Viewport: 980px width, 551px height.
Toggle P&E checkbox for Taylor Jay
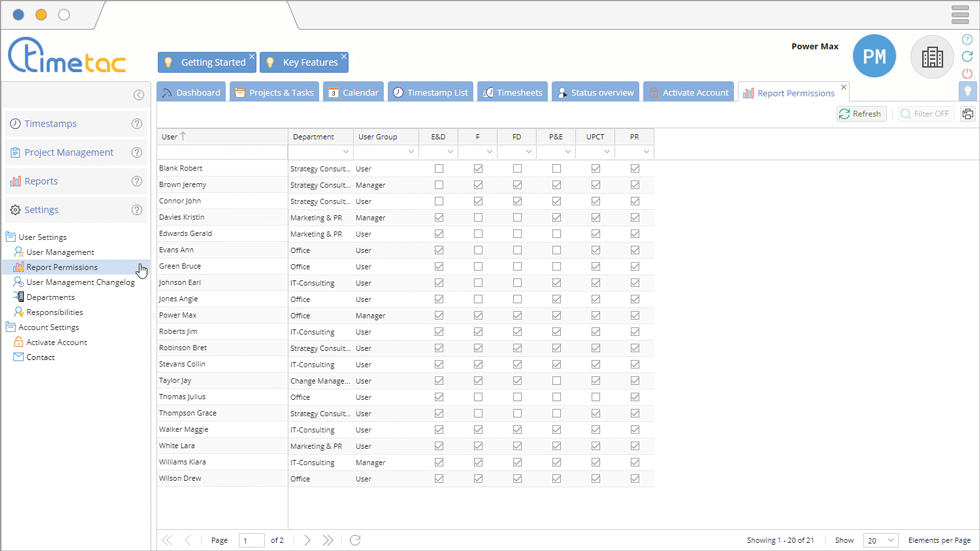point(556,380)
